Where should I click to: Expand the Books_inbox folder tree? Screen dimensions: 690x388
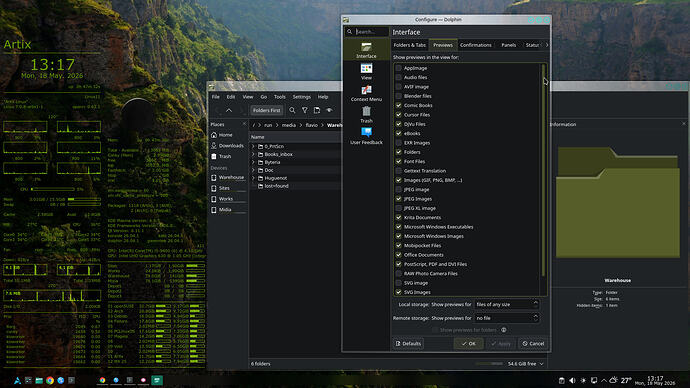pos(253,154)
